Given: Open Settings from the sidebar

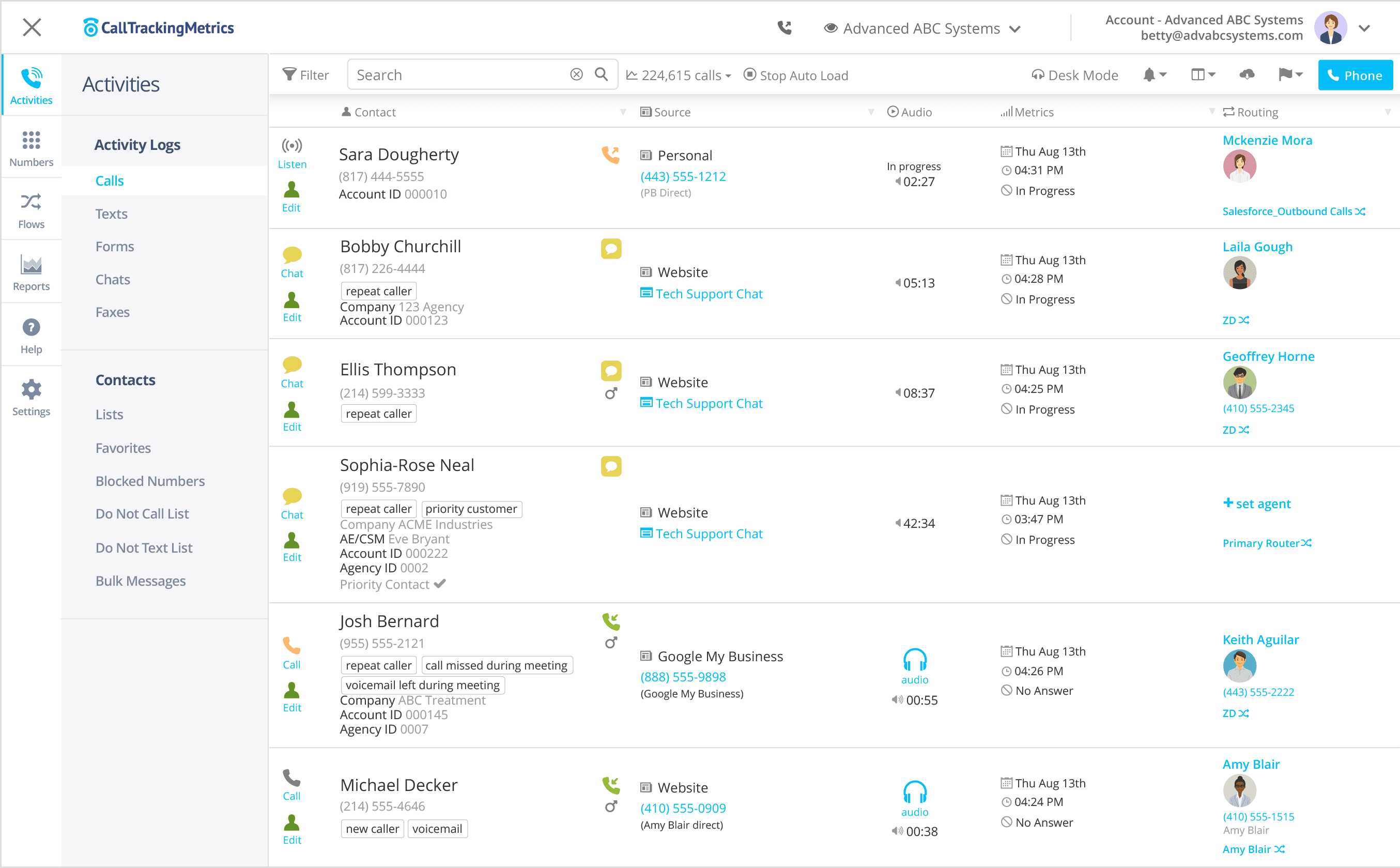Looking at the screenshot, I should 31,396.
